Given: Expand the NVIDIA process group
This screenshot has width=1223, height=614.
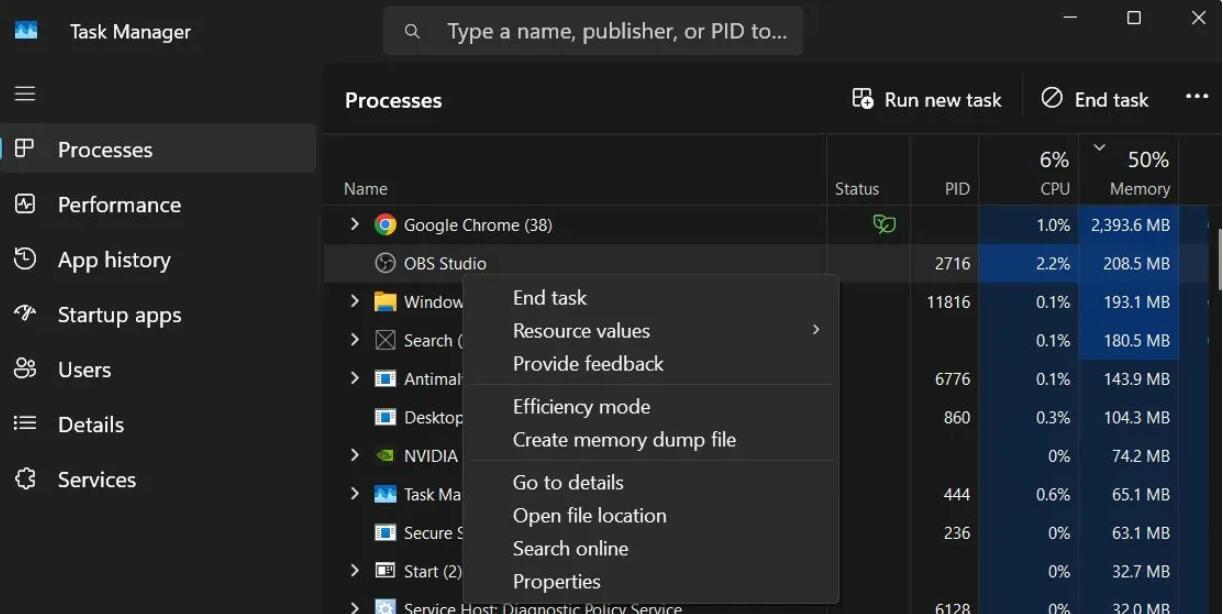Looking at the screenshot, I should click(353, 455).
